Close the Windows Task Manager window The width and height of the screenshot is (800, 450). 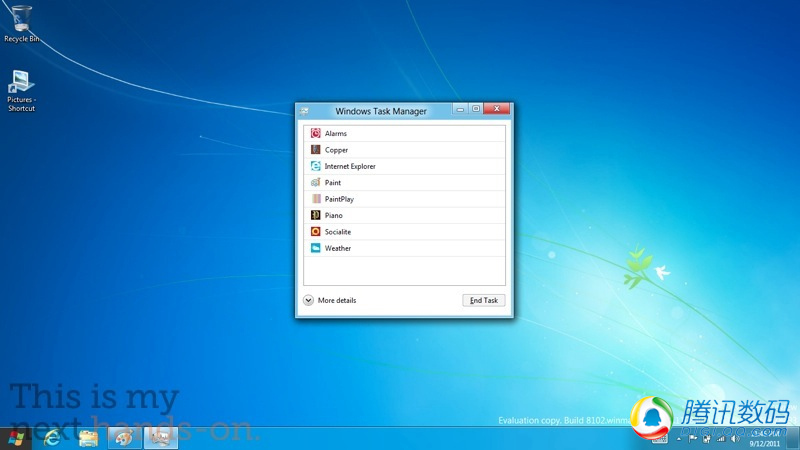(x=496, y=109)
